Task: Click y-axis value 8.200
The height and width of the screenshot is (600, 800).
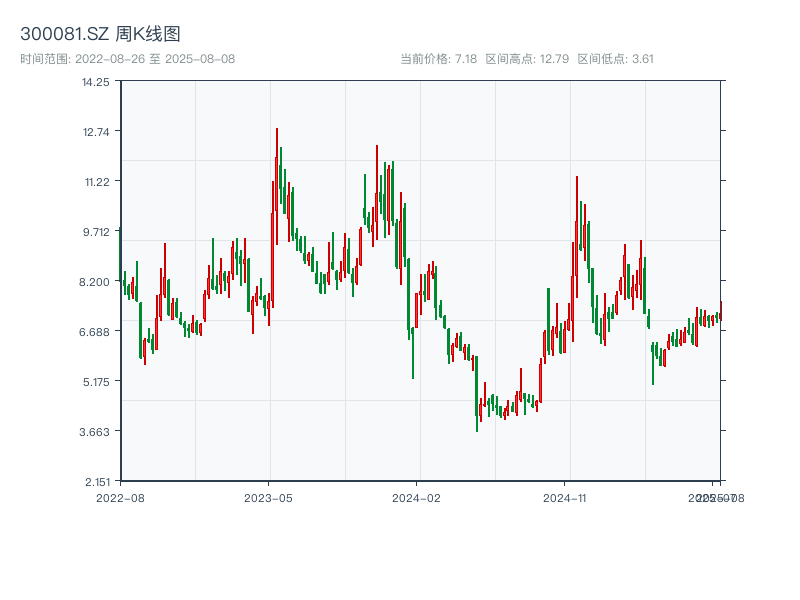Action: (94, 282)
